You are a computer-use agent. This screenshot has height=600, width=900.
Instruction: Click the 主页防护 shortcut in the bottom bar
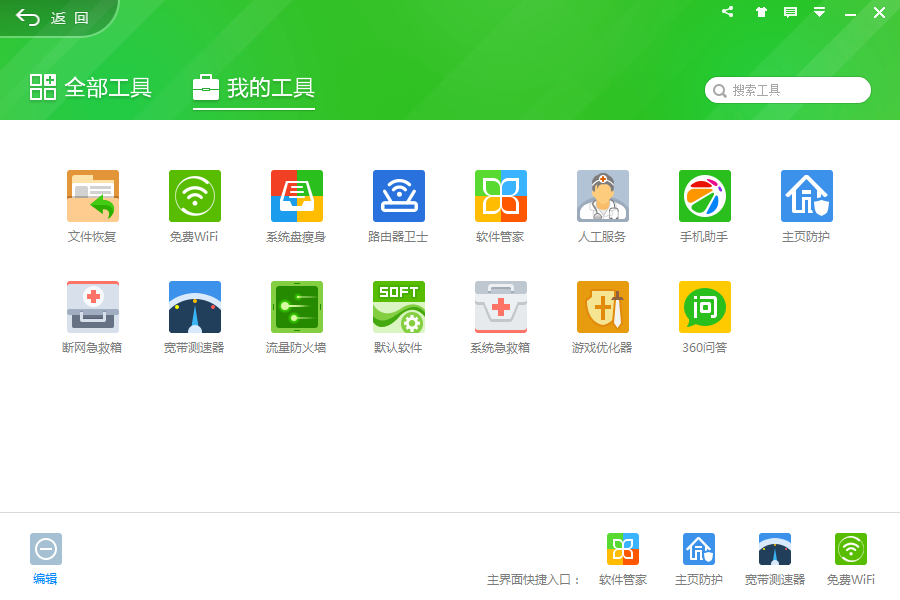tap(699, 549)
